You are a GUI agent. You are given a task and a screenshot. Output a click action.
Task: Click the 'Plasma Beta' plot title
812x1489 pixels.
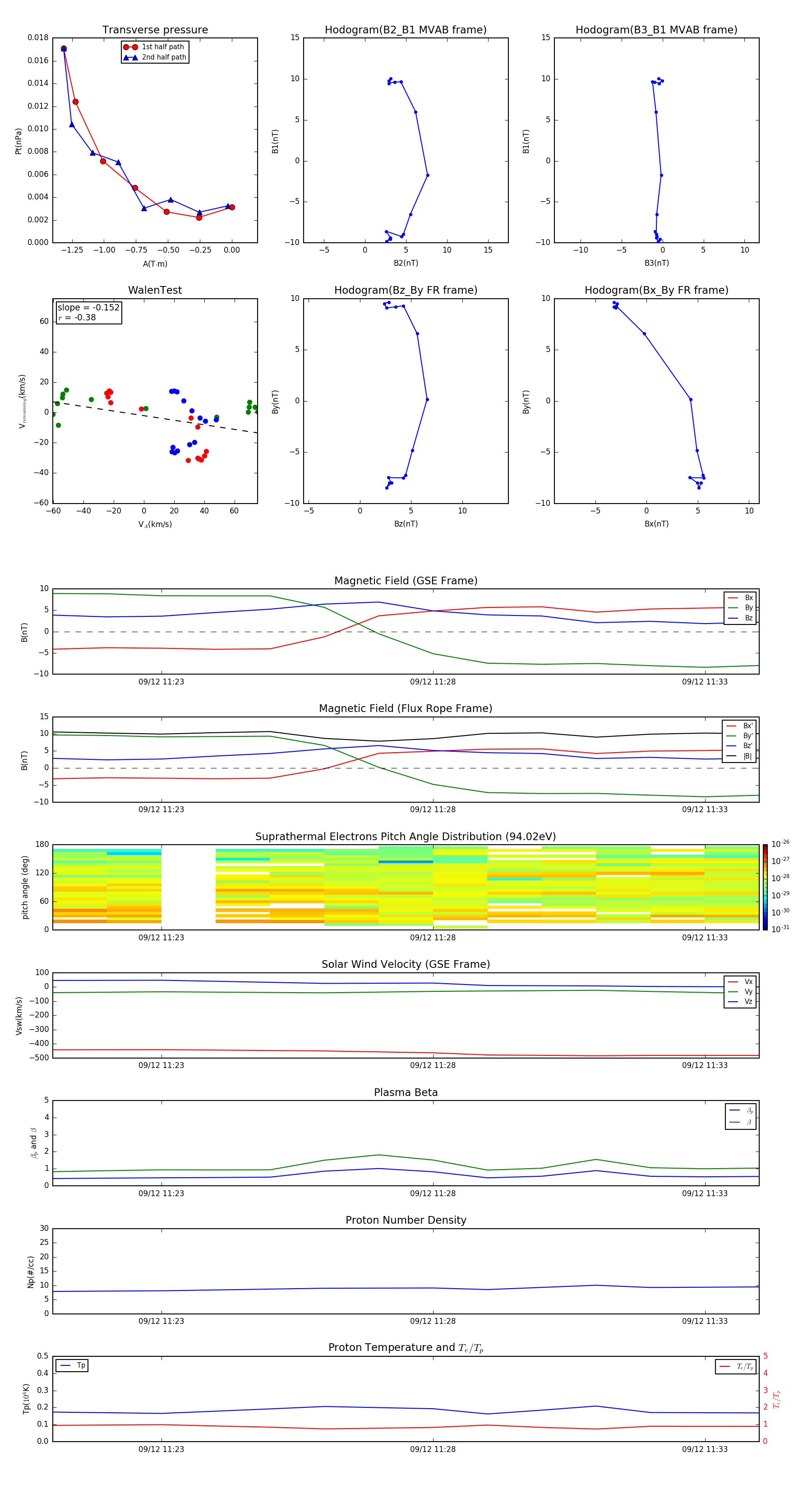tap(406, 1092)
